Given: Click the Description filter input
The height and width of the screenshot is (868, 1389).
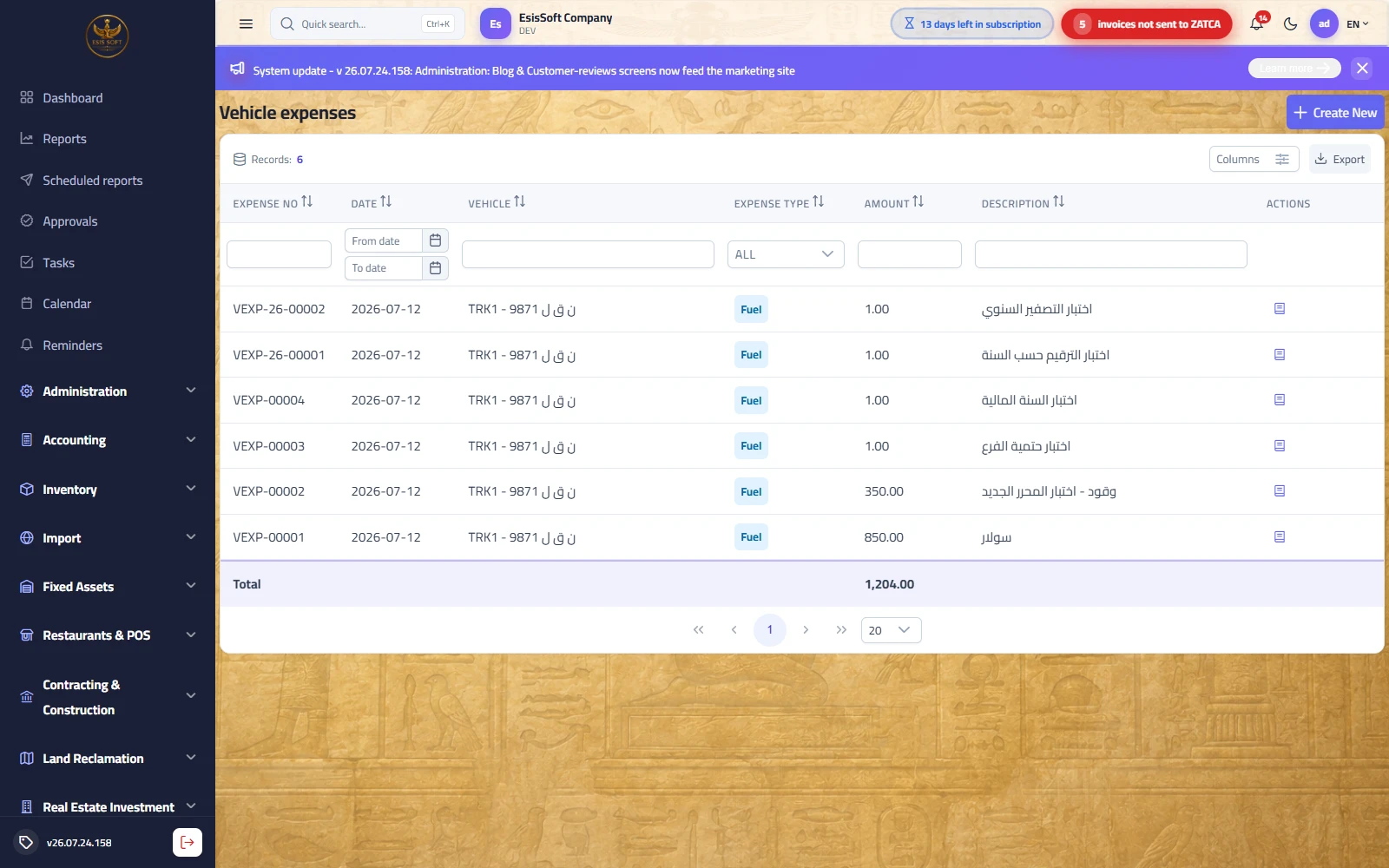Looking at the screenshot, I should pyautogui.click(x=1110, y=254).
